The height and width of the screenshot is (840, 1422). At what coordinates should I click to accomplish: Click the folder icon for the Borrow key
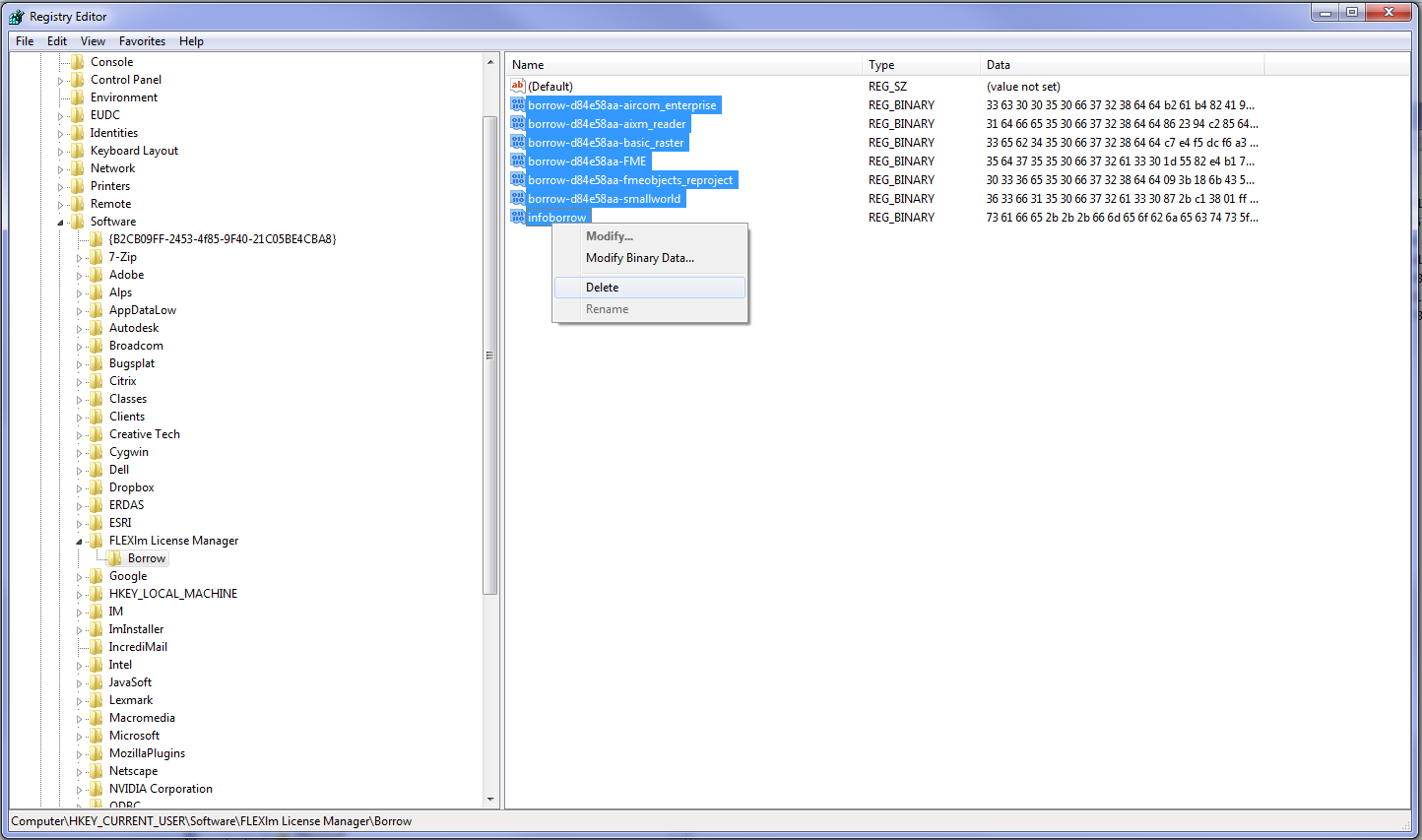115,557
